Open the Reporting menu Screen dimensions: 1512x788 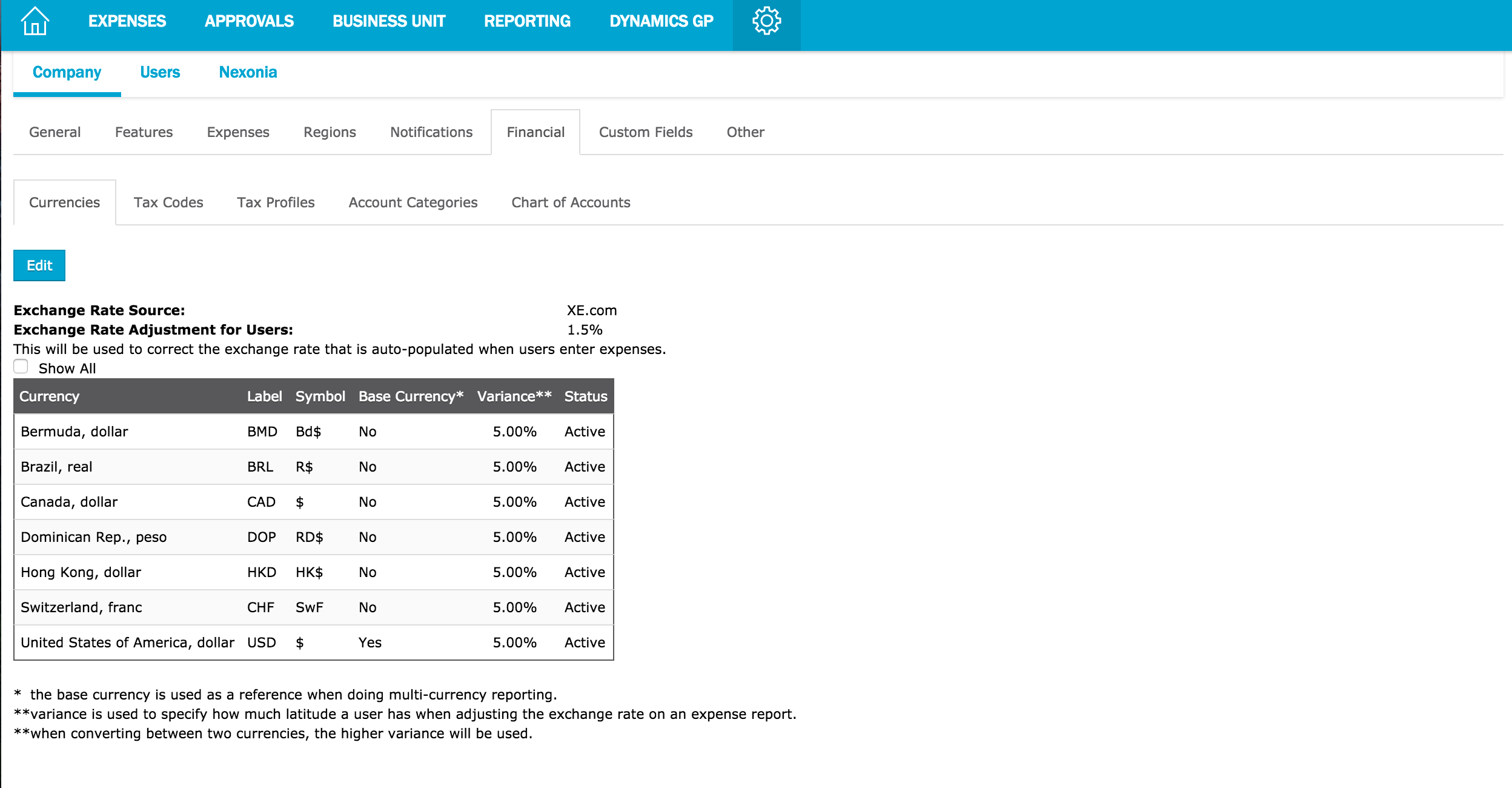pos(527,22)
